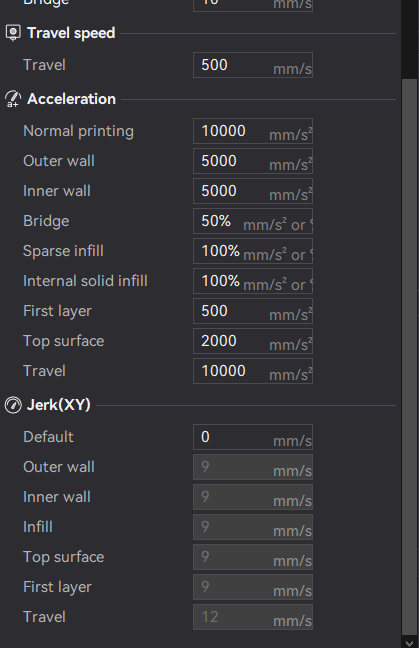The image size is (419, 648).
Task: Click the Jerk(XY) section icon
Action: coord(13,405)
